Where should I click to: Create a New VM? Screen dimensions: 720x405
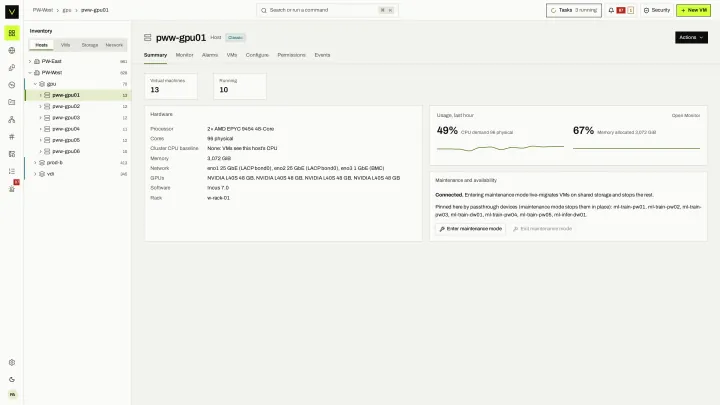pyautogui.click(x=693, y=10)
